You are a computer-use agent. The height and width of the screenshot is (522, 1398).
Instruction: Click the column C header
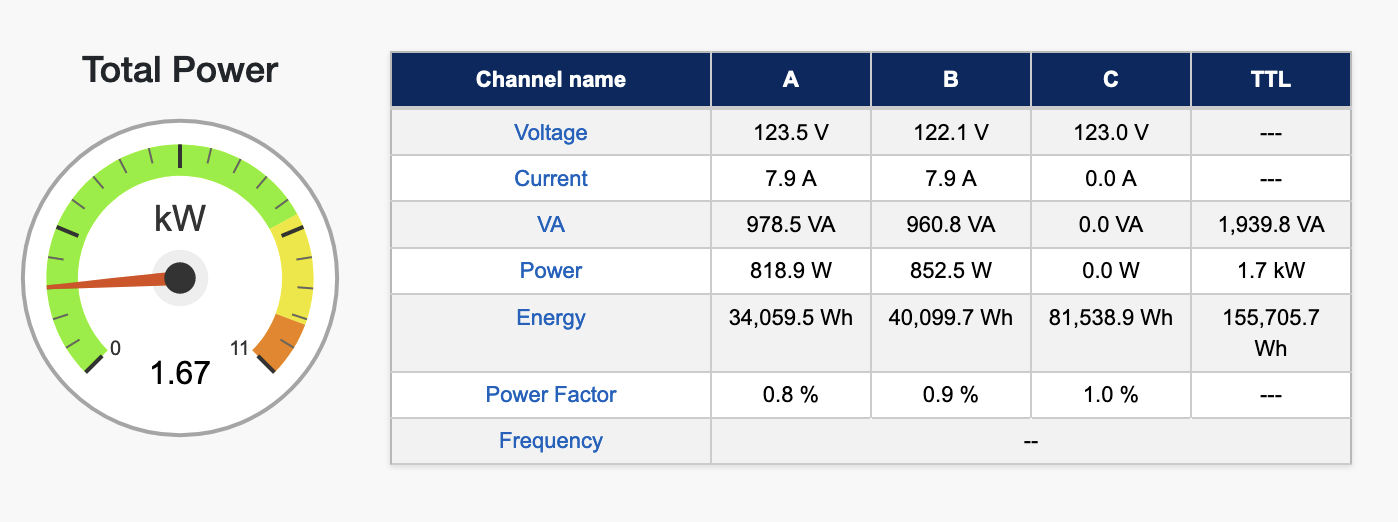(x=1110, y=80)
